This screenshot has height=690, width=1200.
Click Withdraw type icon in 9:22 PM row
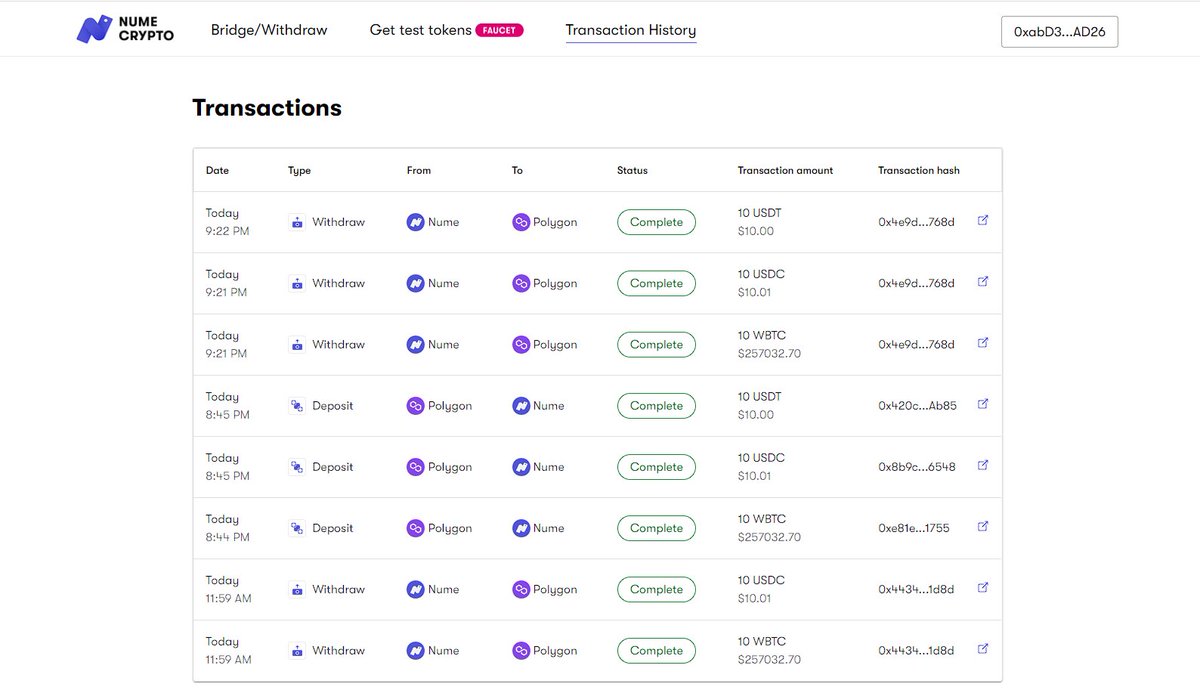coord(297,222)
